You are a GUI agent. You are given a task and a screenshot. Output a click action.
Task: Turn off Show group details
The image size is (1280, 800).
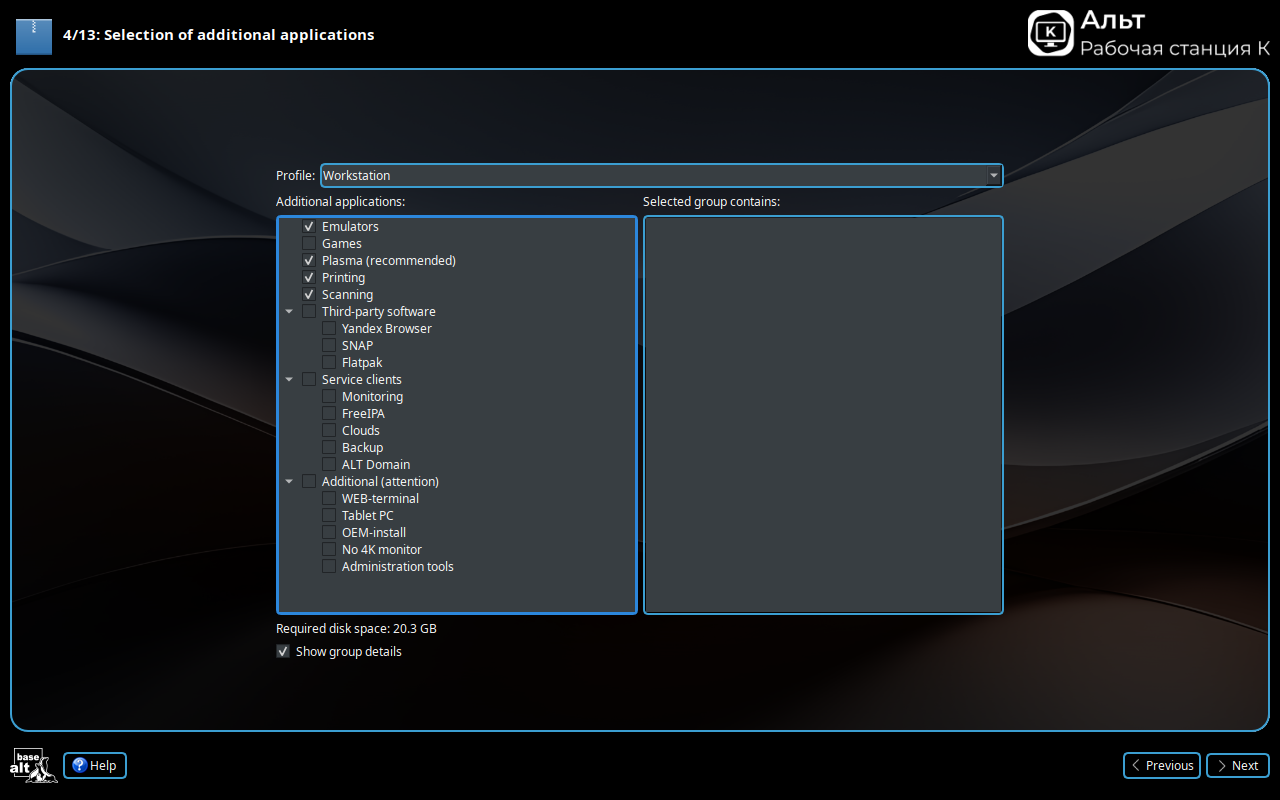point(283,652)
